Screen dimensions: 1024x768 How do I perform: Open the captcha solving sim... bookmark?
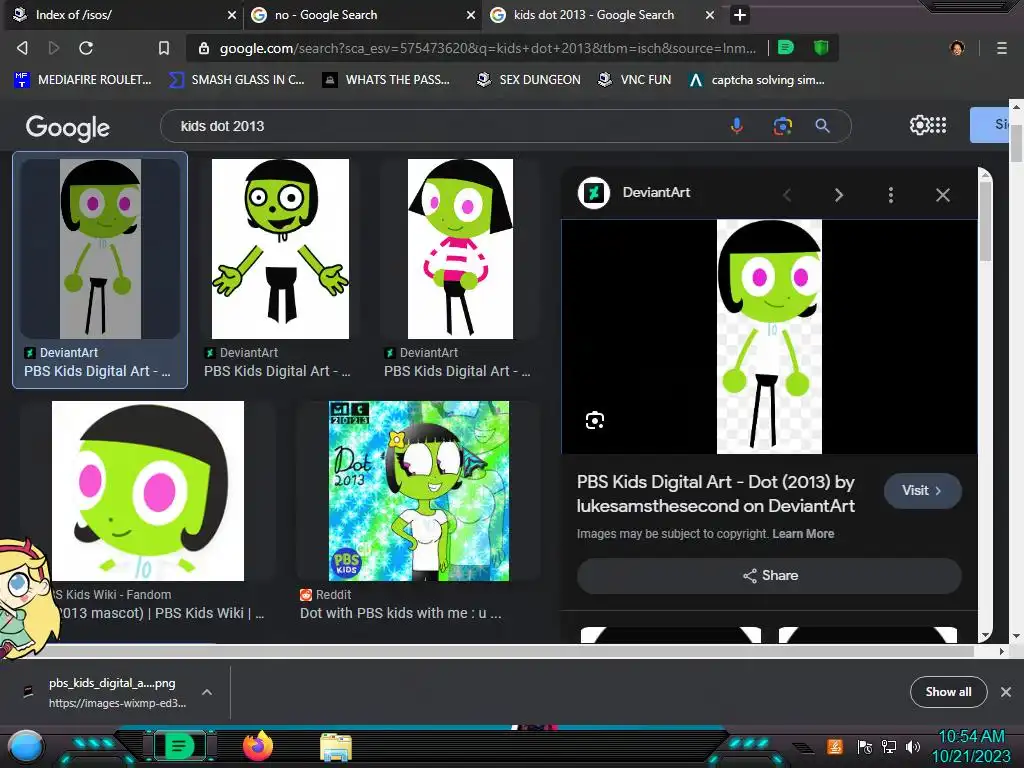tap(756, 80)
